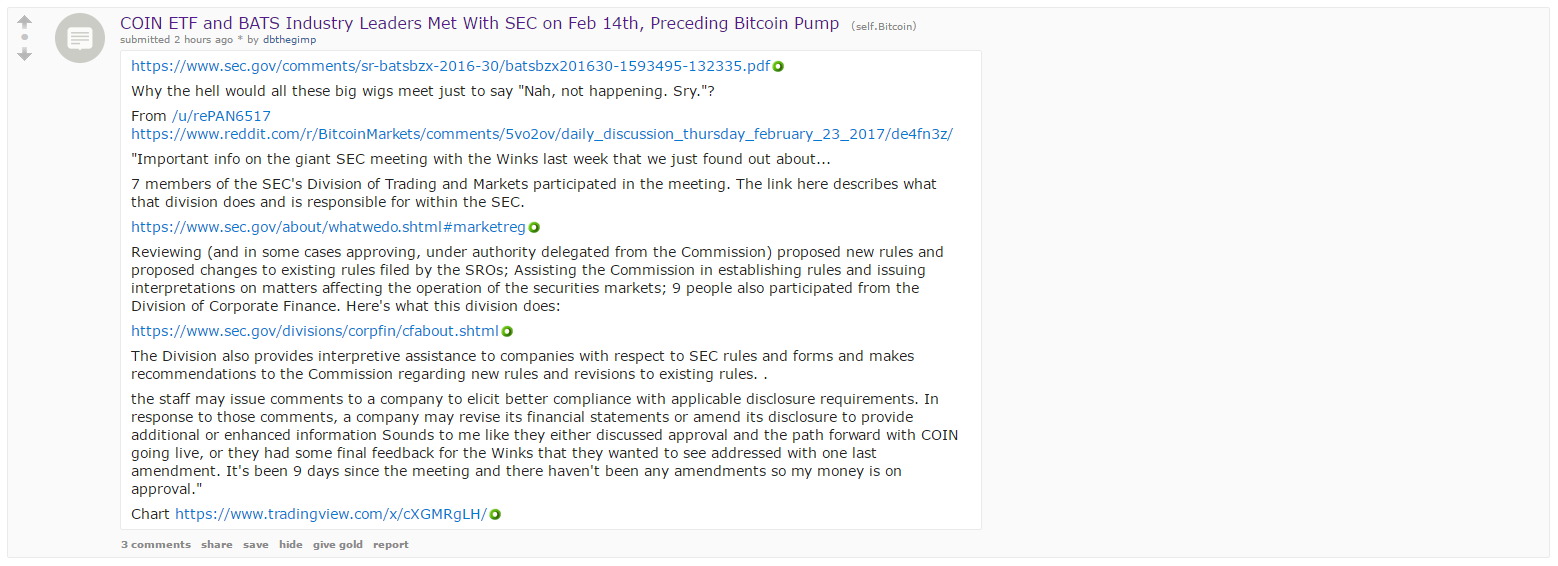Upvote the COIN ETF post
The width and height of the screenshot is (1558, 566).
click(25, 21)
